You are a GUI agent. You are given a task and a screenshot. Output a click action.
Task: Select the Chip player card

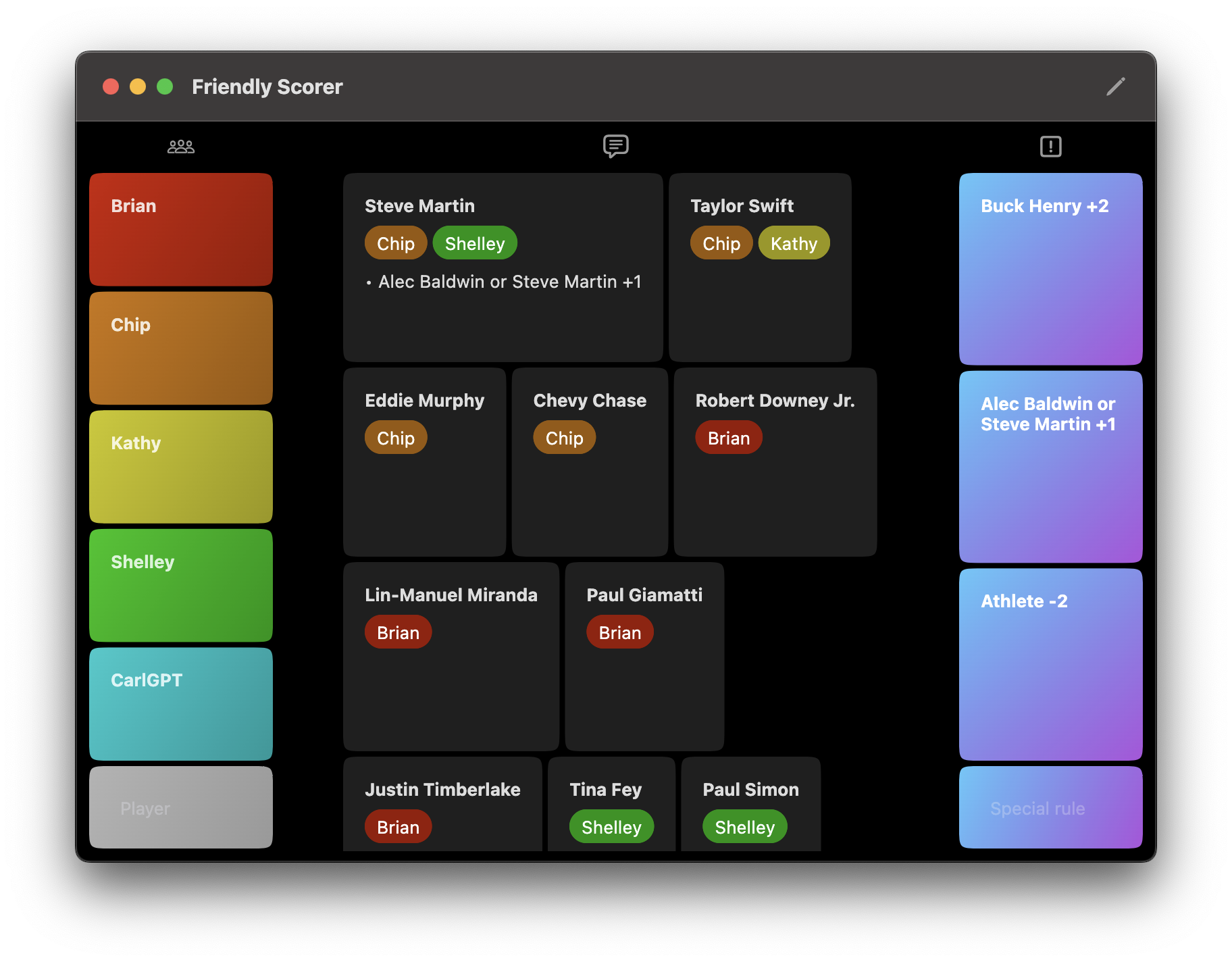[x=181, y=348]
